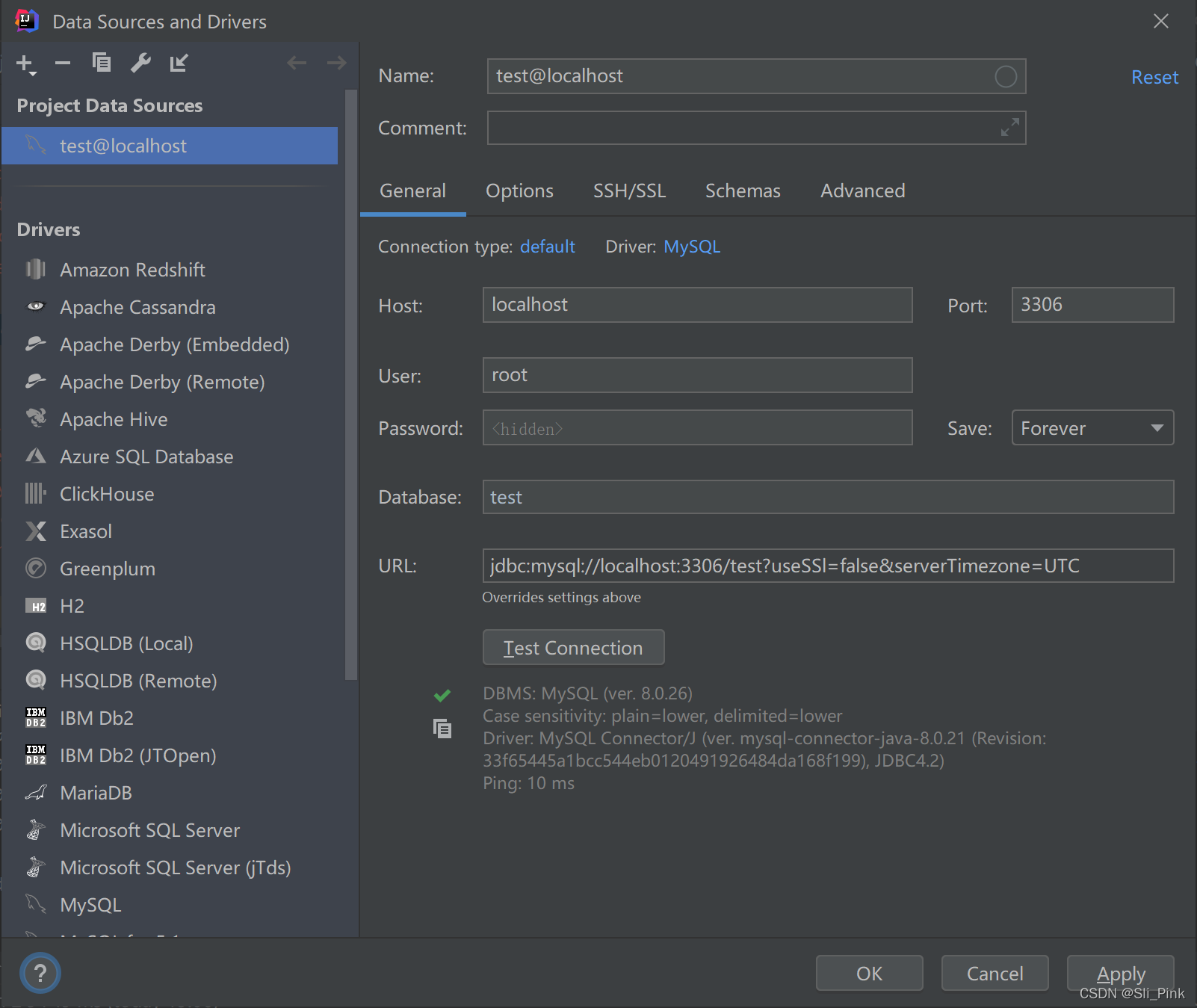Click the Database field containing test
The width and height of the screenshot is (1197, 1008).
828,497
